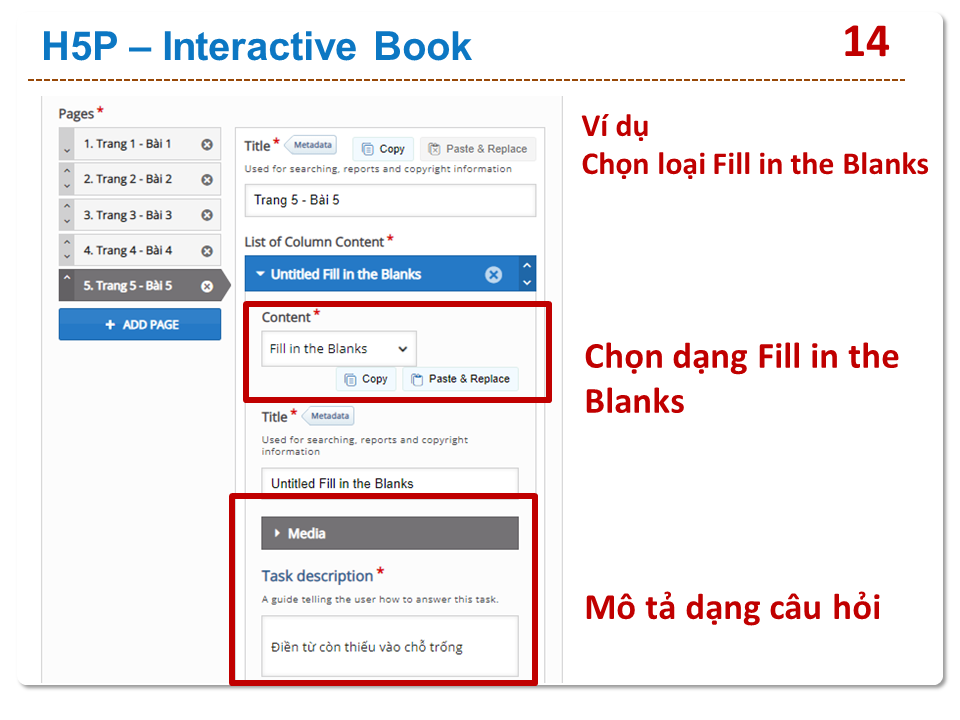960x720 pixels.
Task: Switch to page '4. Trang 4 - Bài 4'
Action: coord(127,251)
